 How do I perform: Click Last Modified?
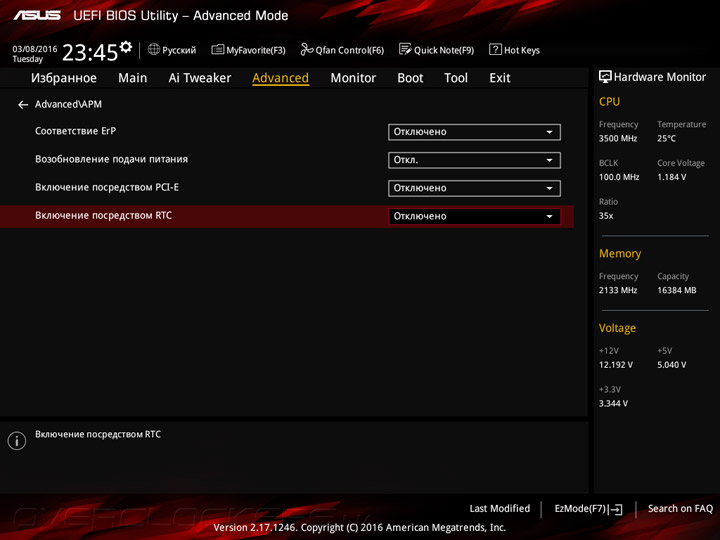pos(500,509)
